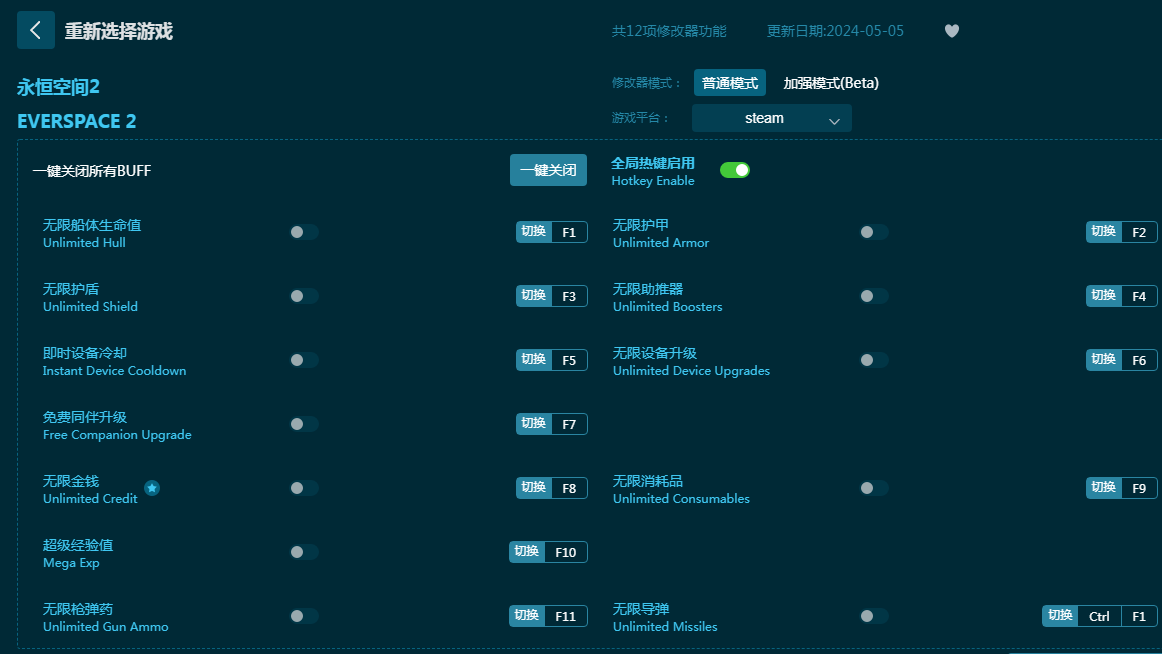Click the F2 hotkey key box
This screenshot has height=654, width=1162.
point(1139,232)
